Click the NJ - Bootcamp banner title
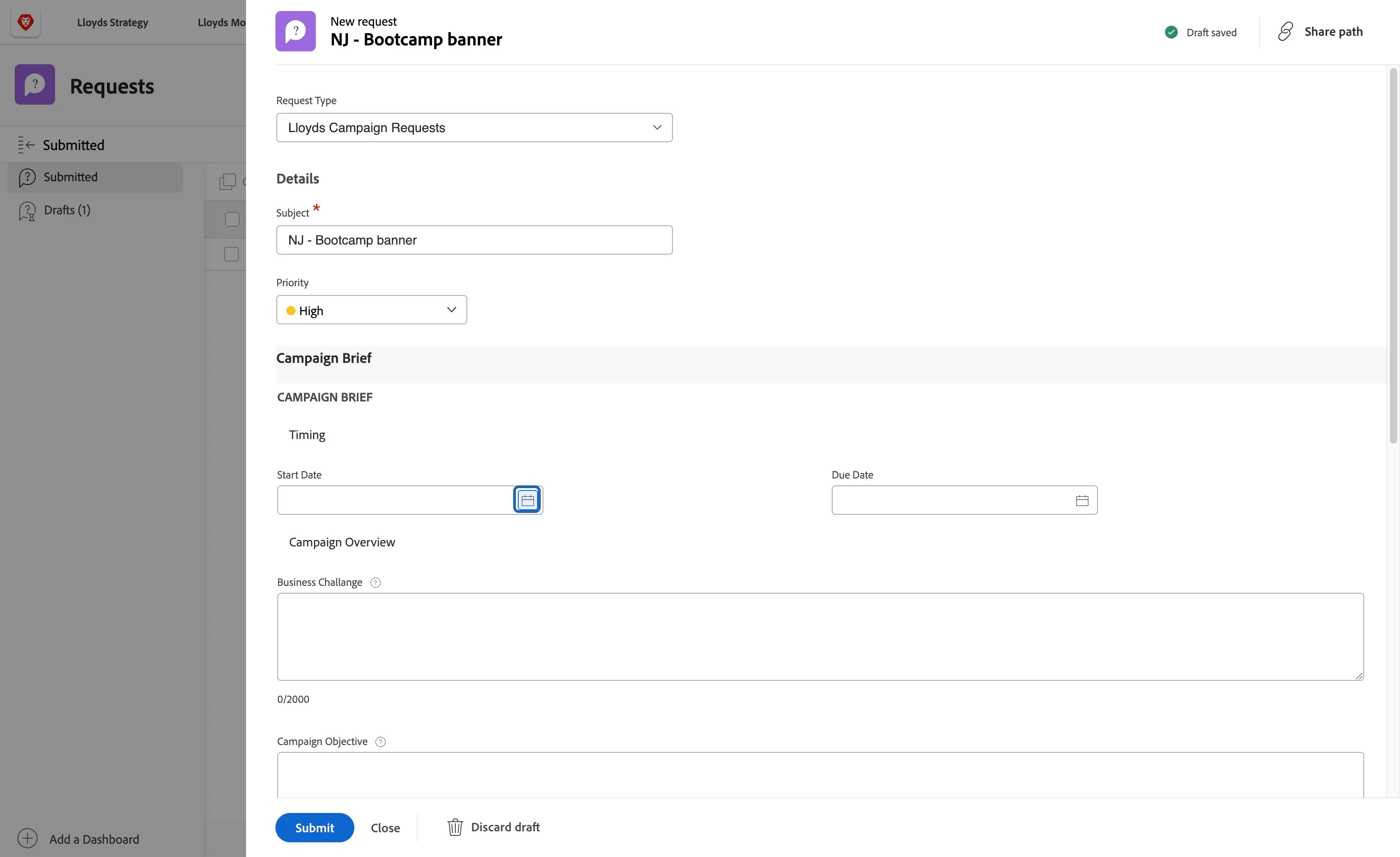Screen dimensions: 1400x857 [x=416, y=39]
